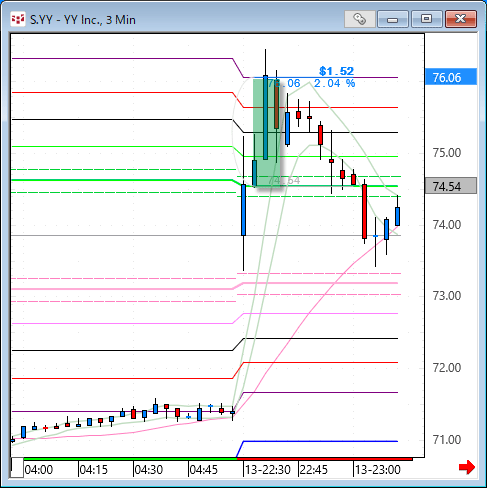487x488 pixels.
Task: Click the 71.00 price axis value
Action: (447, 440)
